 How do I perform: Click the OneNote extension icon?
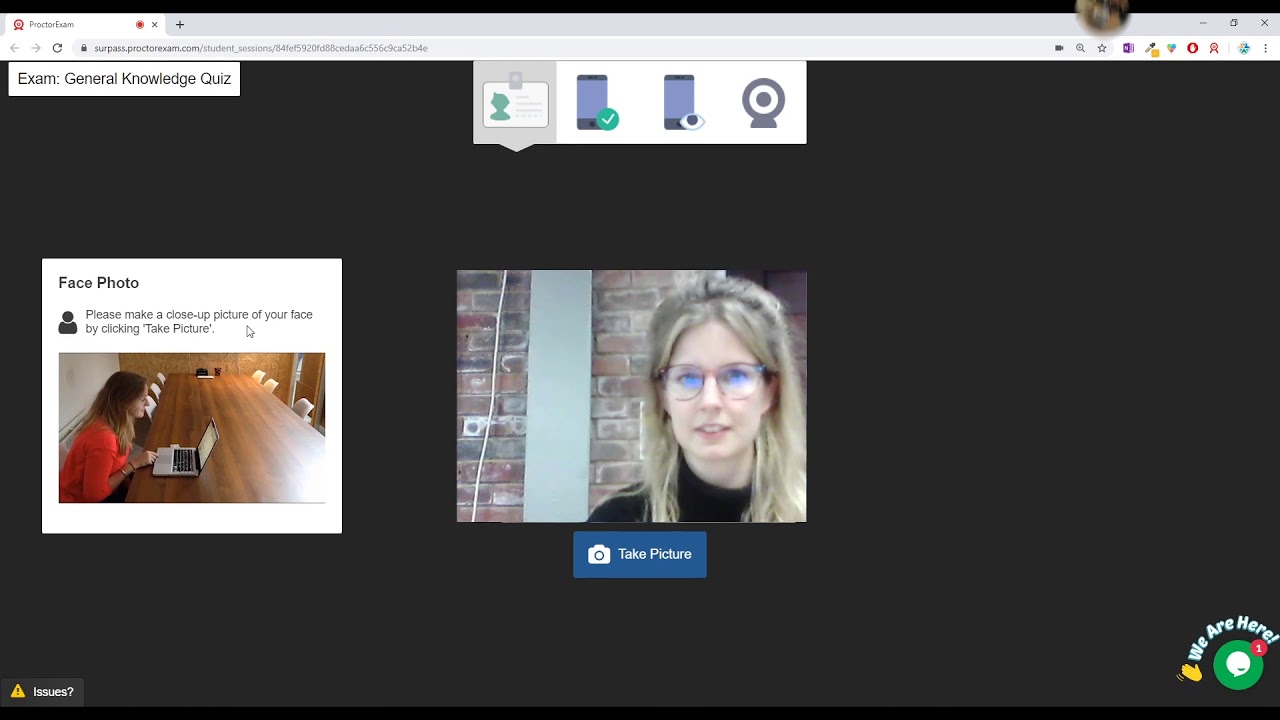click(1128, 48)
